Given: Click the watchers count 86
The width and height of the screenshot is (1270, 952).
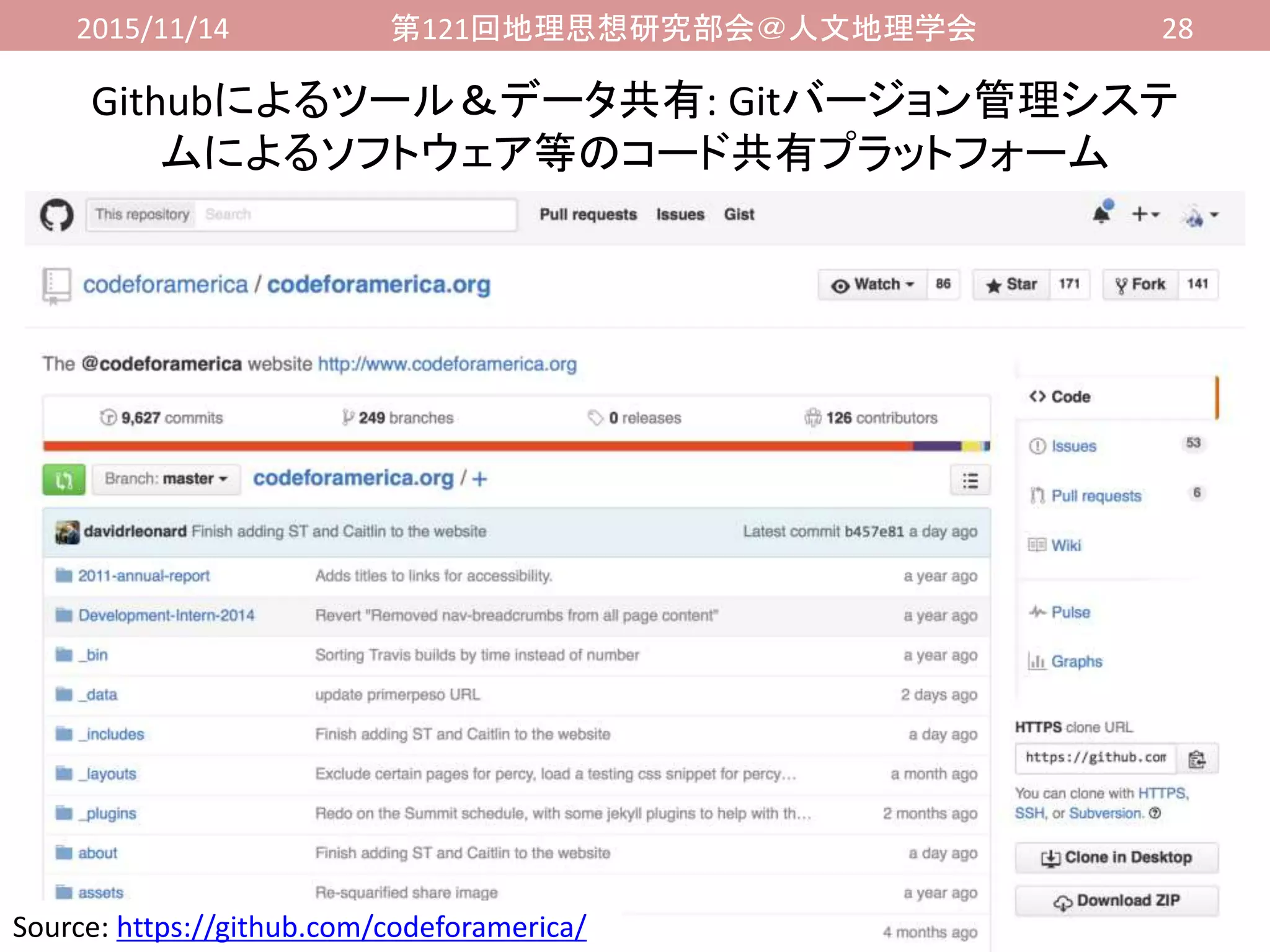Looking at the screenshot, I should (943, 284).
